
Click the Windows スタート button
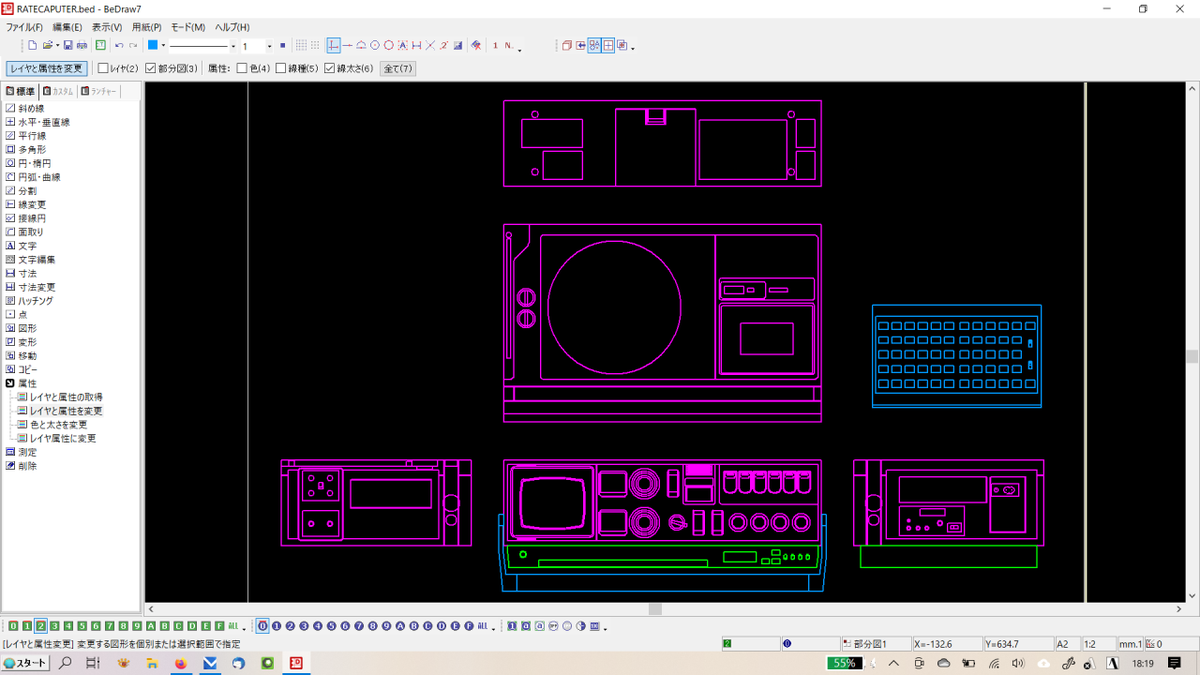pos(25,663)
